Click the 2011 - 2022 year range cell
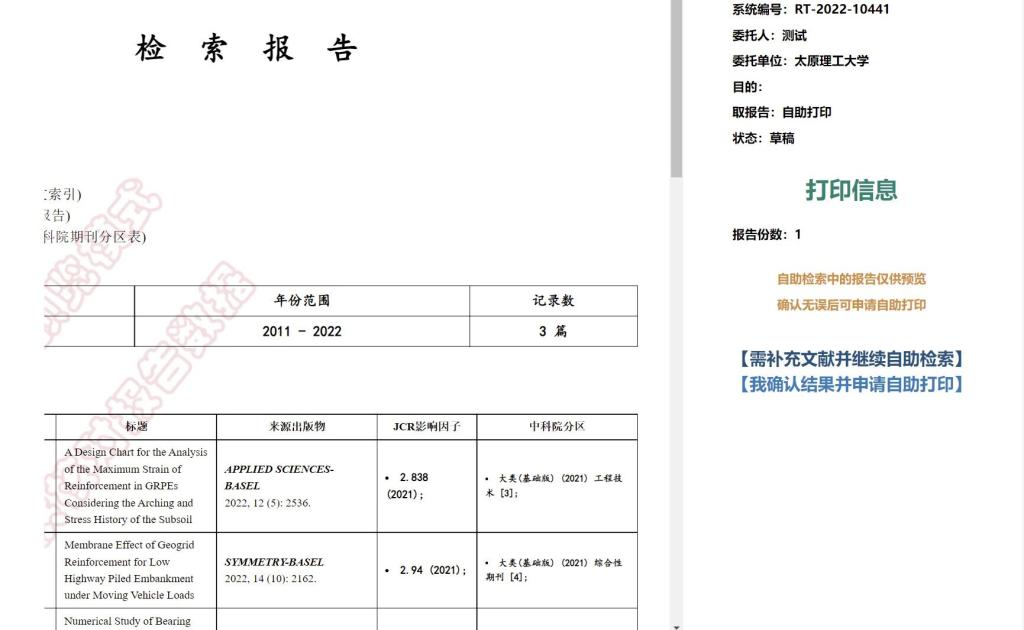The image size is (1024, 630). [x=301, y=332]
